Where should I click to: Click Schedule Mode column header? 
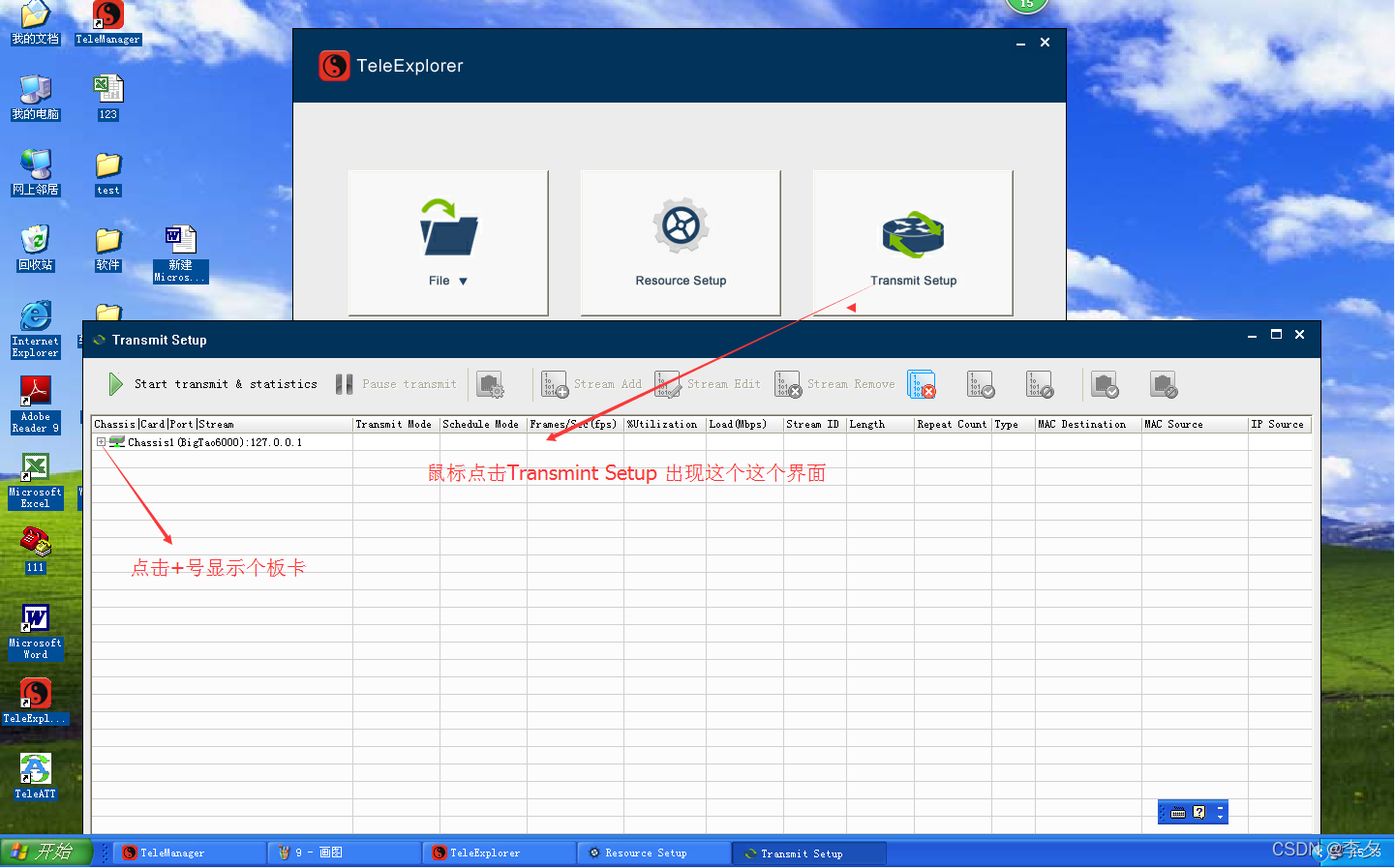pos(483,425)
